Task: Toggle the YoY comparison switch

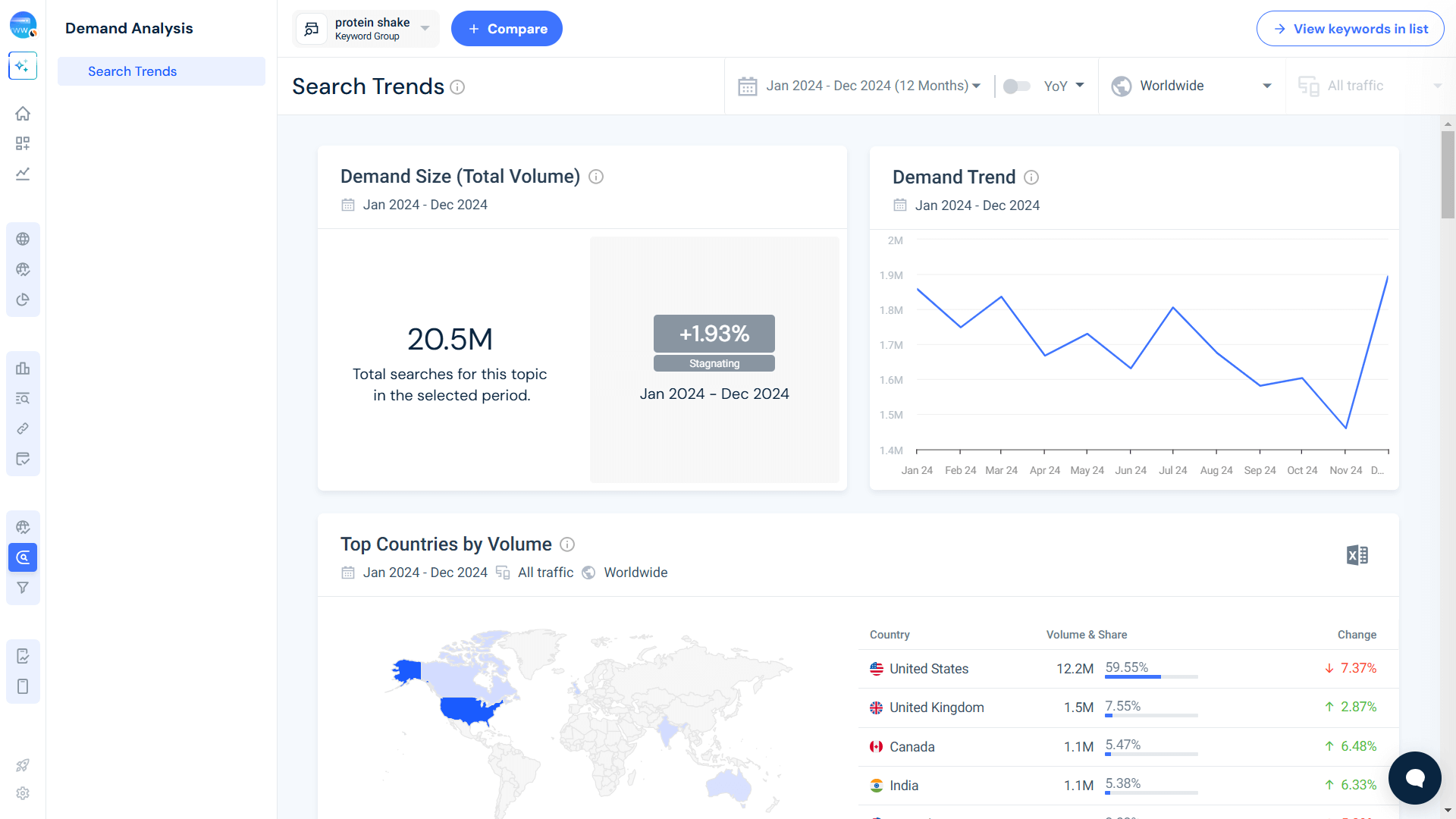Action: (x=1016, y=86)
